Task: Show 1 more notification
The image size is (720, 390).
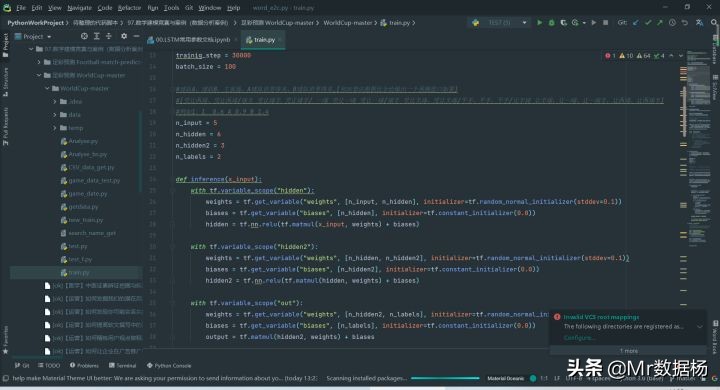Action: pos(628,351)
